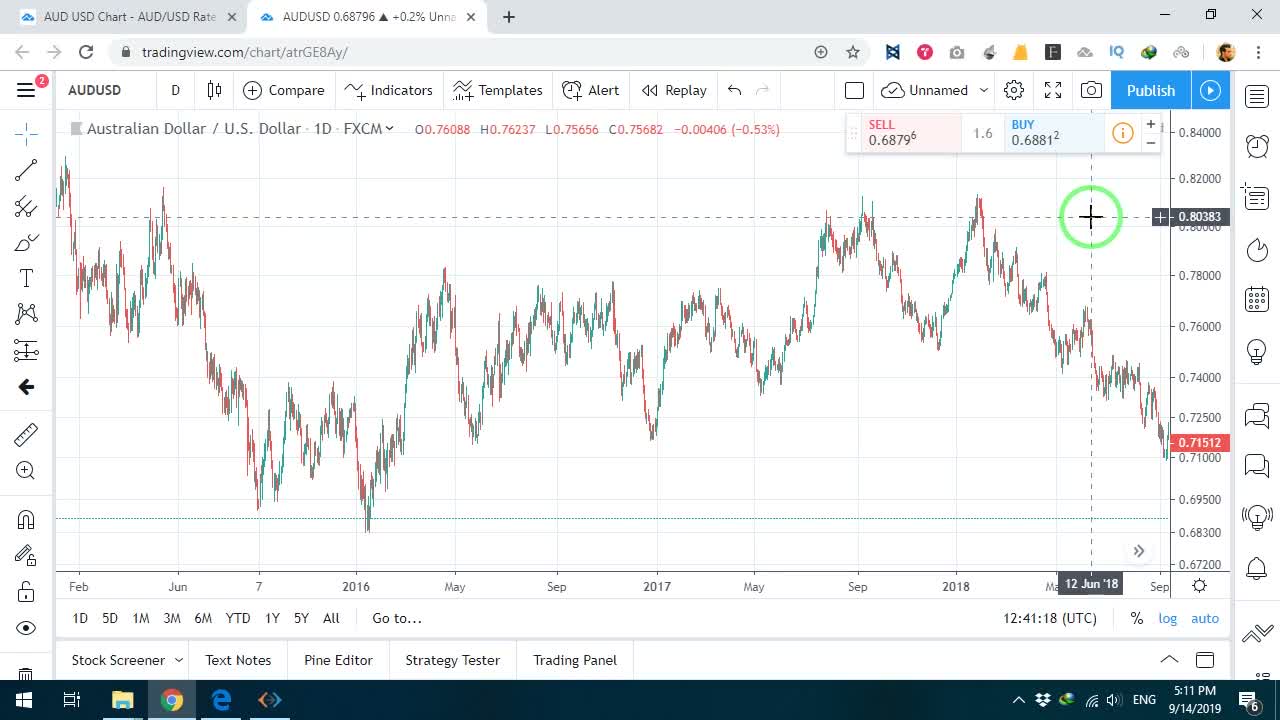The height and width of the screenshot is (720, 1280).
Task: Open the Strategy Tester tab
Action: pos(452,660)
